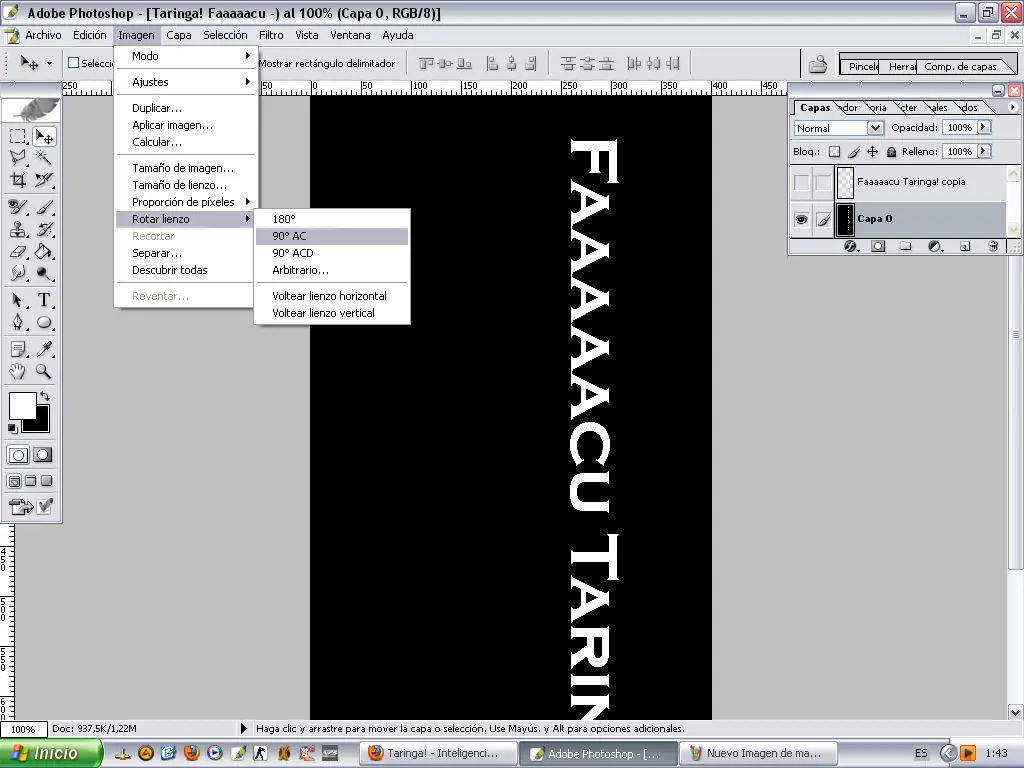The width and height of the screenshot is (1024, 768).
Task: Toggle link box of Faaaaacu Taringa! copia
Action: pos(824,183)
